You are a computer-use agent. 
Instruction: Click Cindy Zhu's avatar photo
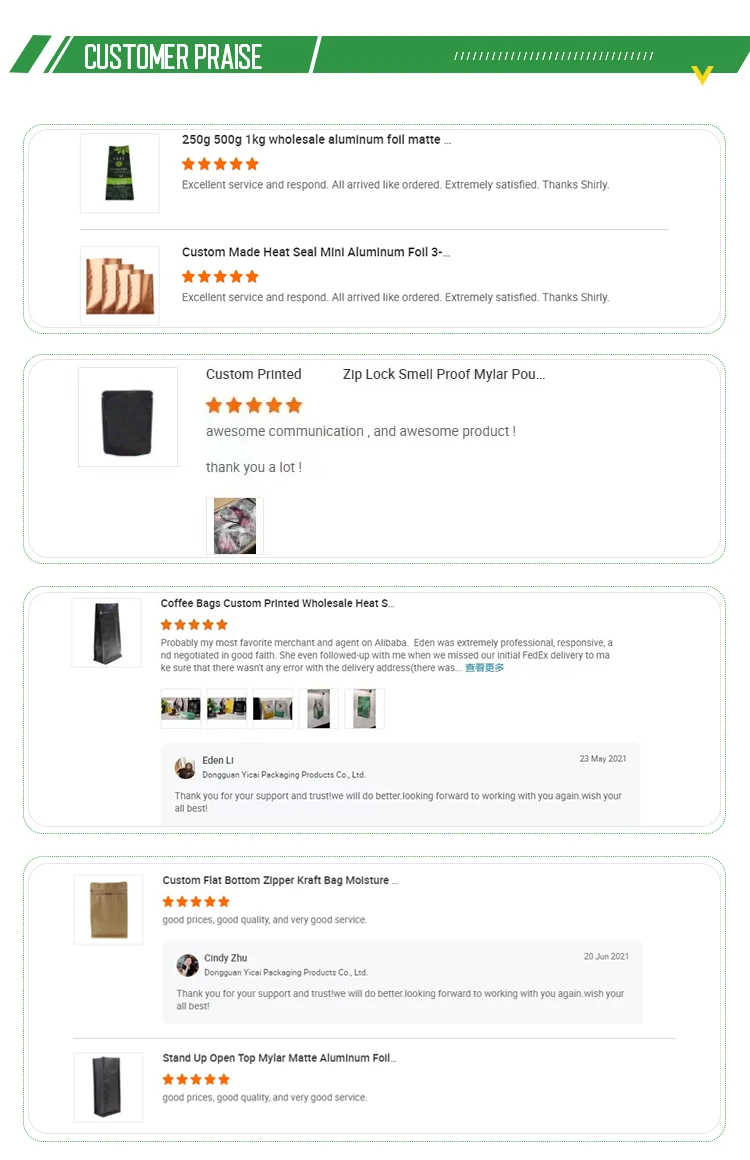(x=187, y=965)
